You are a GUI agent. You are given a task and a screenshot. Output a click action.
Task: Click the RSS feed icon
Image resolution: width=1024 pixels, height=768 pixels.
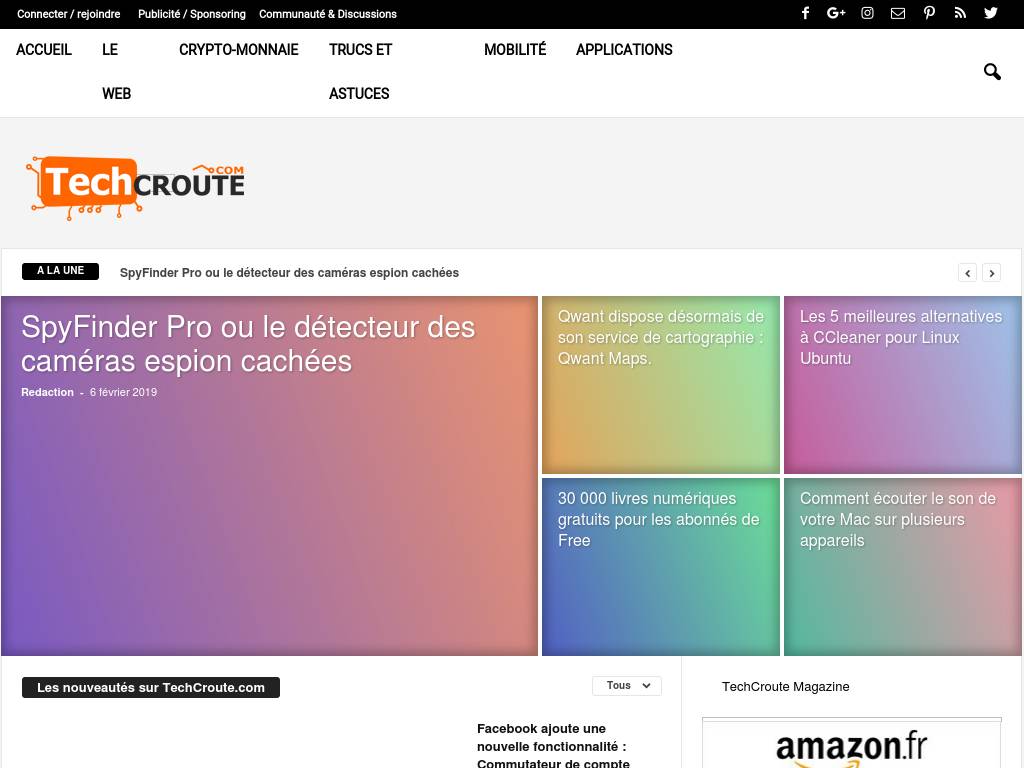click(960, 13)
